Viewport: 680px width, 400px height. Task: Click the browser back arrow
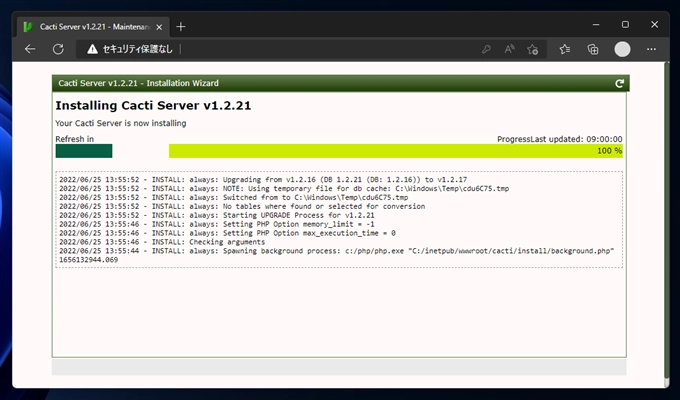[30, 49]
